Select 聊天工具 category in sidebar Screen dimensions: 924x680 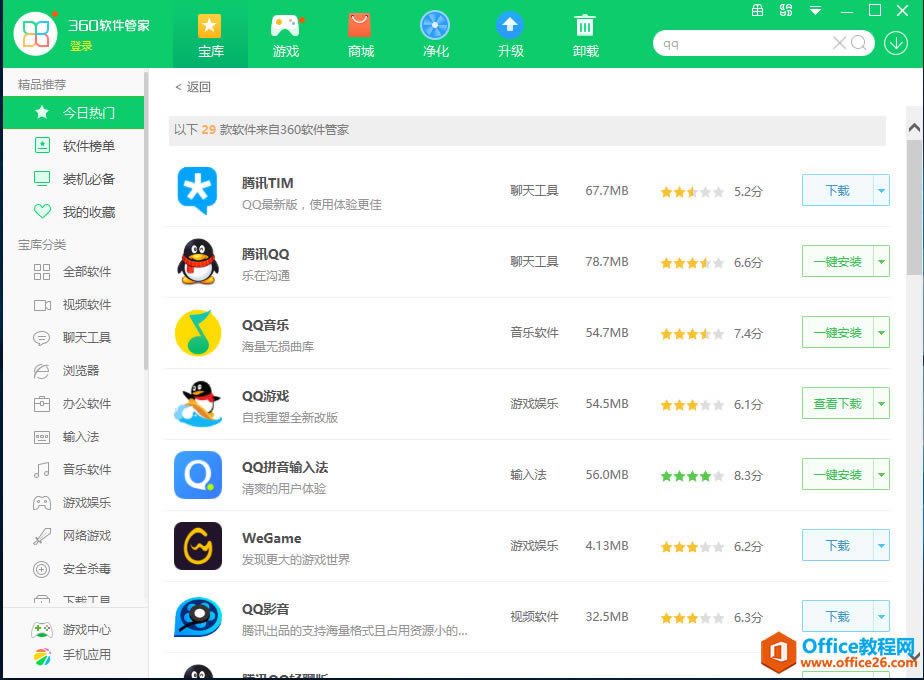coord(74,338)
